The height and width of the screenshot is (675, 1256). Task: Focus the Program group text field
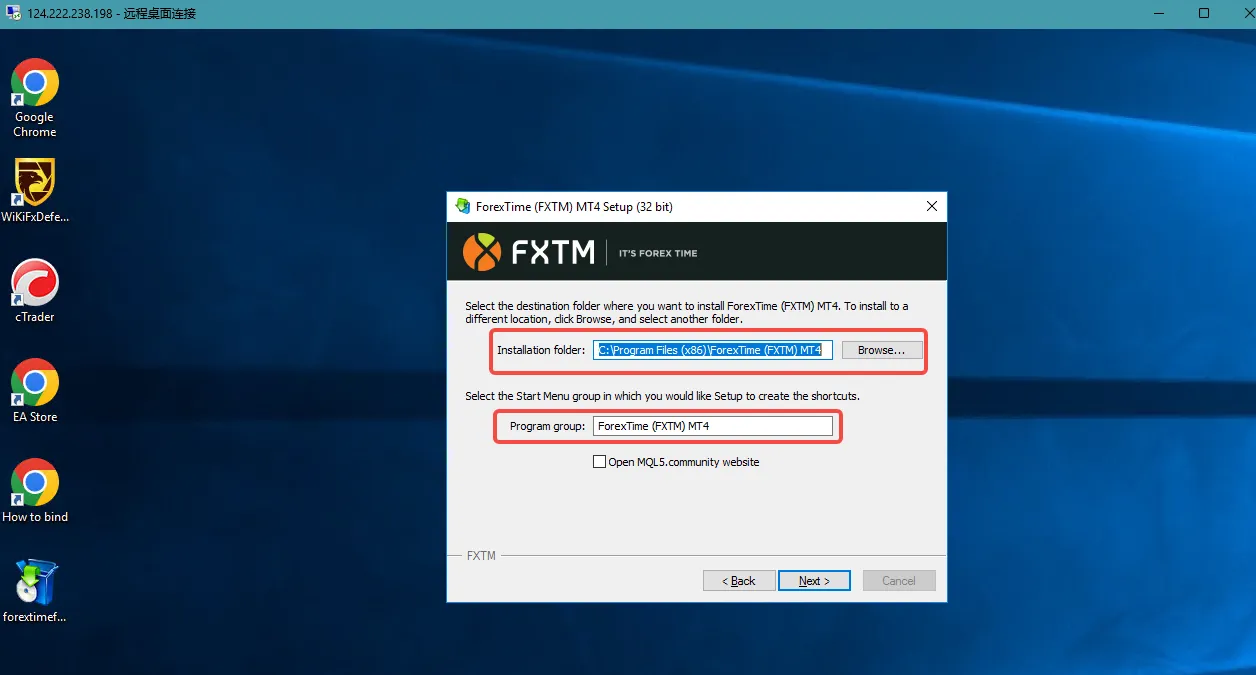(x=712, y=426)
